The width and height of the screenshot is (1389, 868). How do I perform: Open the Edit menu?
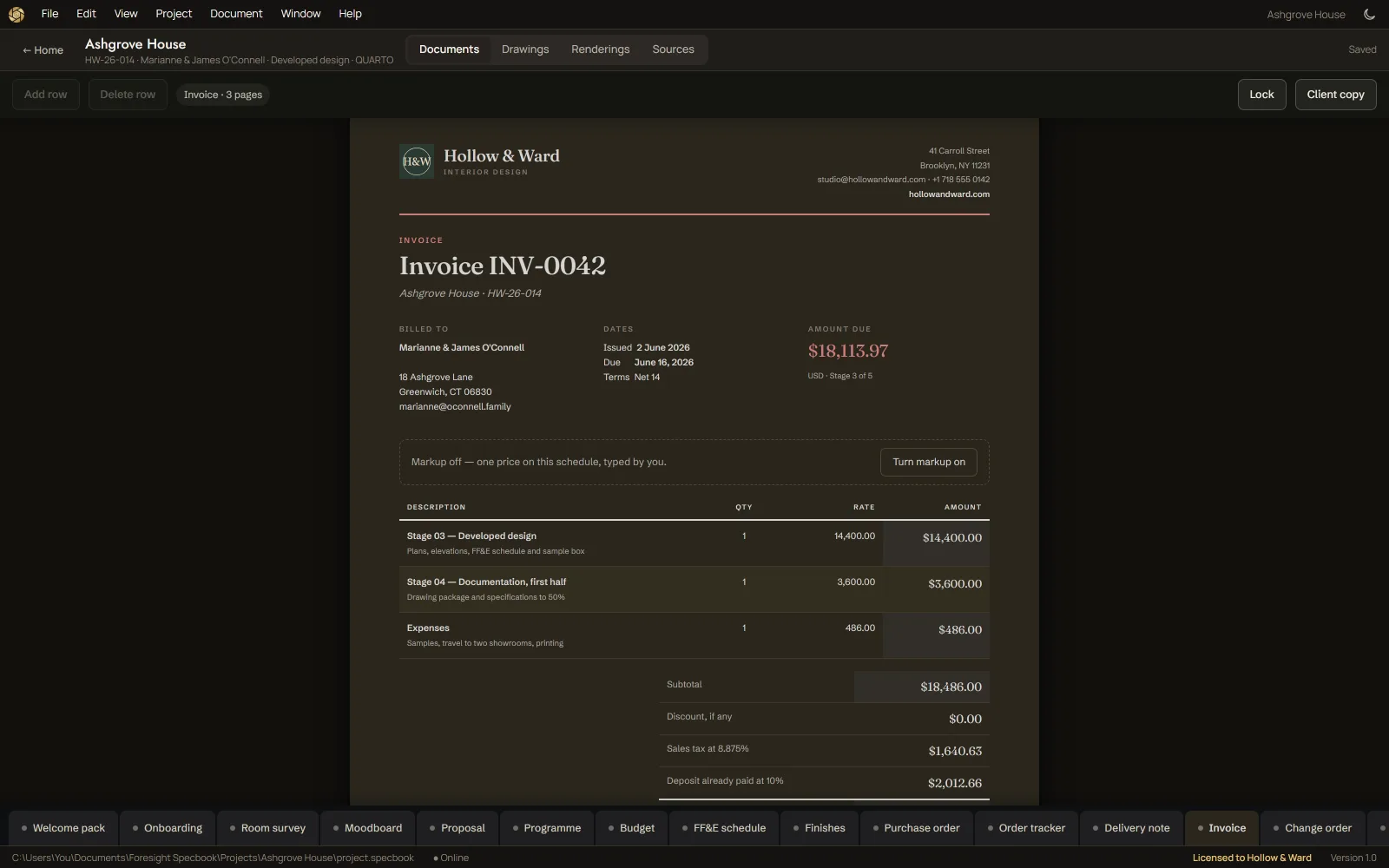86,14
